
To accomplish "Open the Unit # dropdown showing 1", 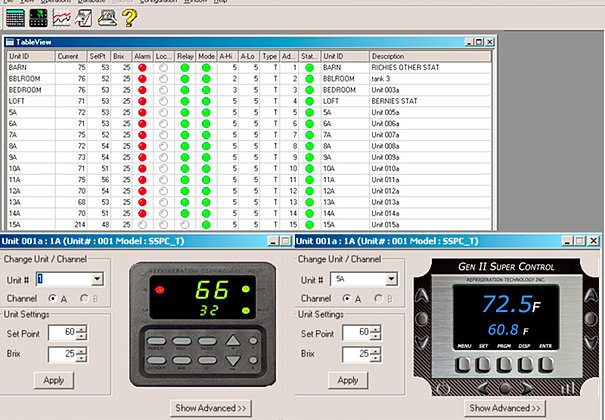I will pyautogui.click(x=97, y=279).
